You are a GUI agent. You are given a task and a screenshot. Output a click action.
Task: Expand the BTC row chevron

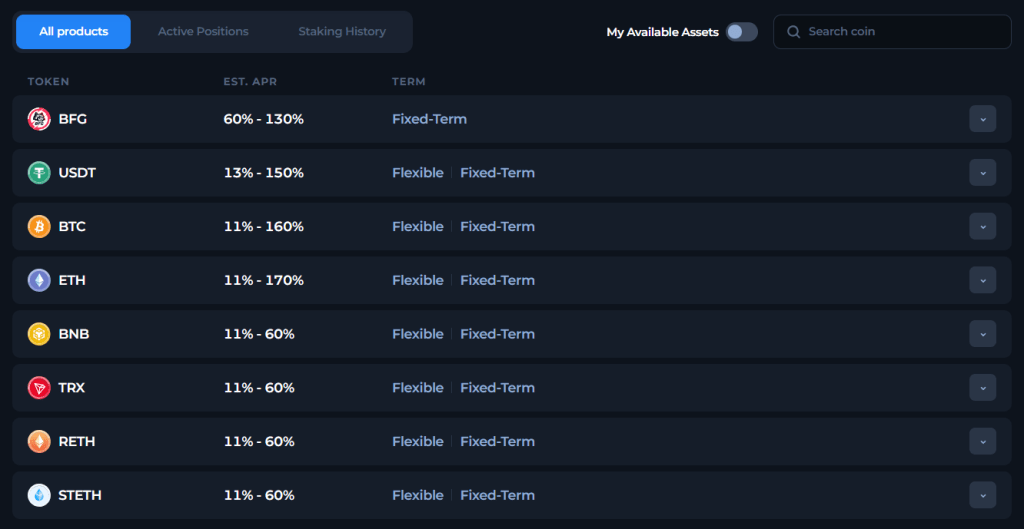point(982,227)
